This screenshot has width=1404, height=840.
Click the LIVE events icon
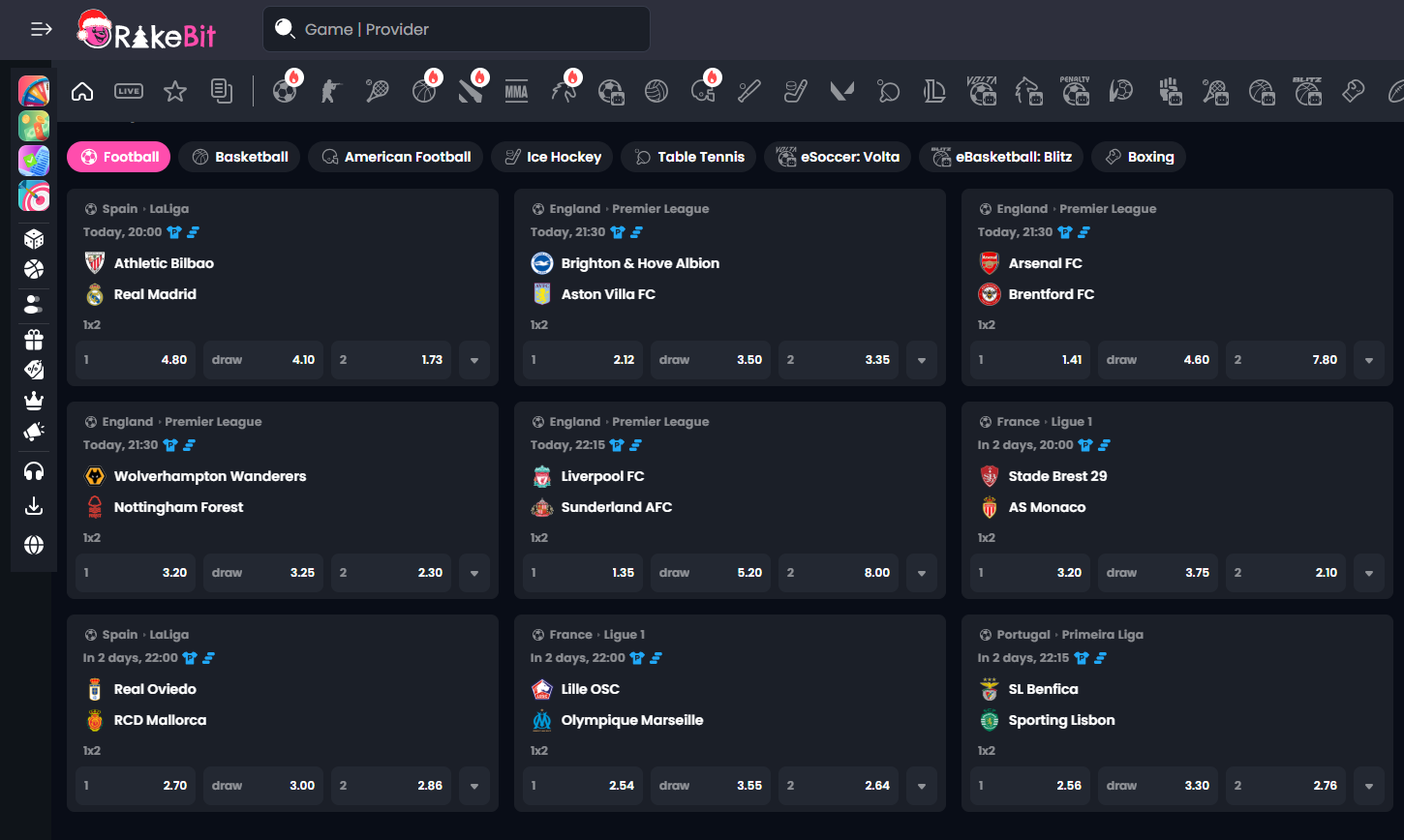(129, 92)
